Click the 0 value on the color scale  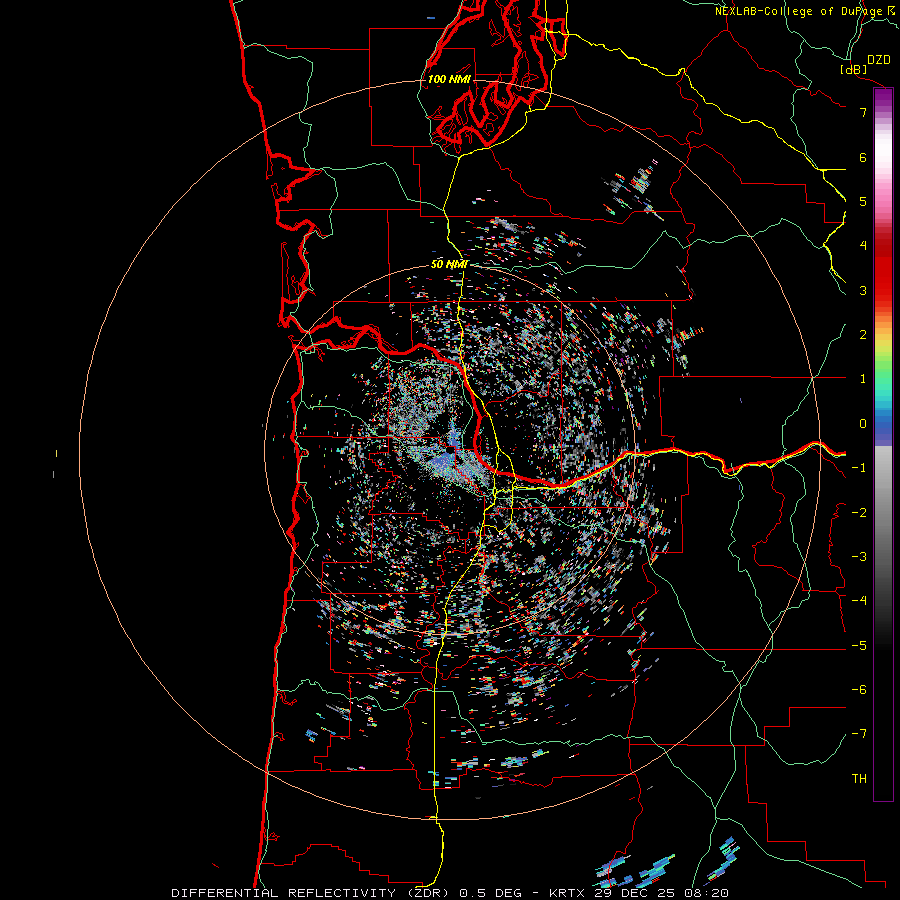click(863, 424)
